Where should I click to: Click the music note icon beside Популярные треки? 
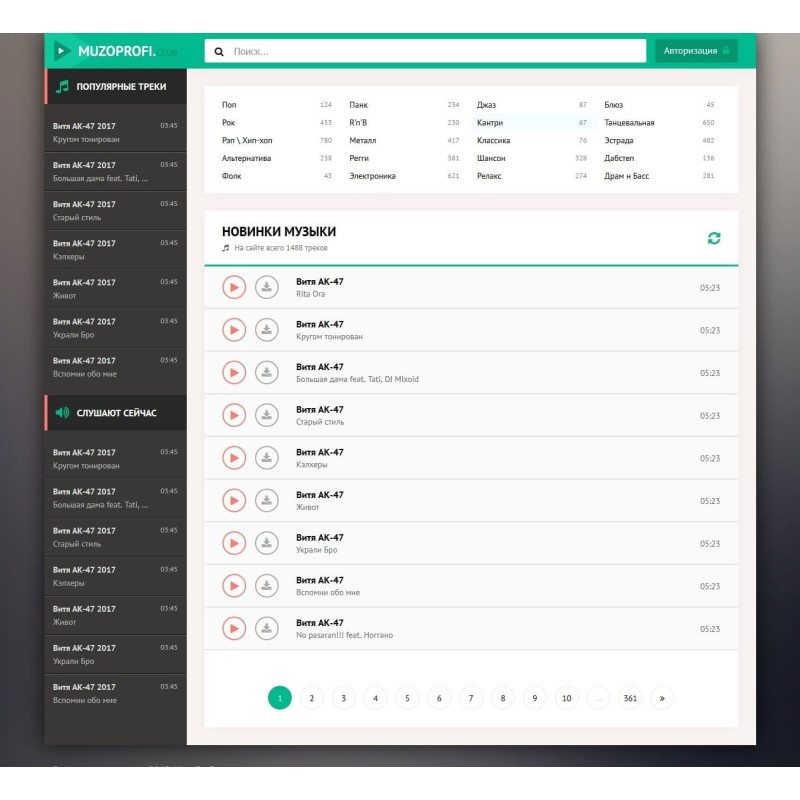pos(61,85)
